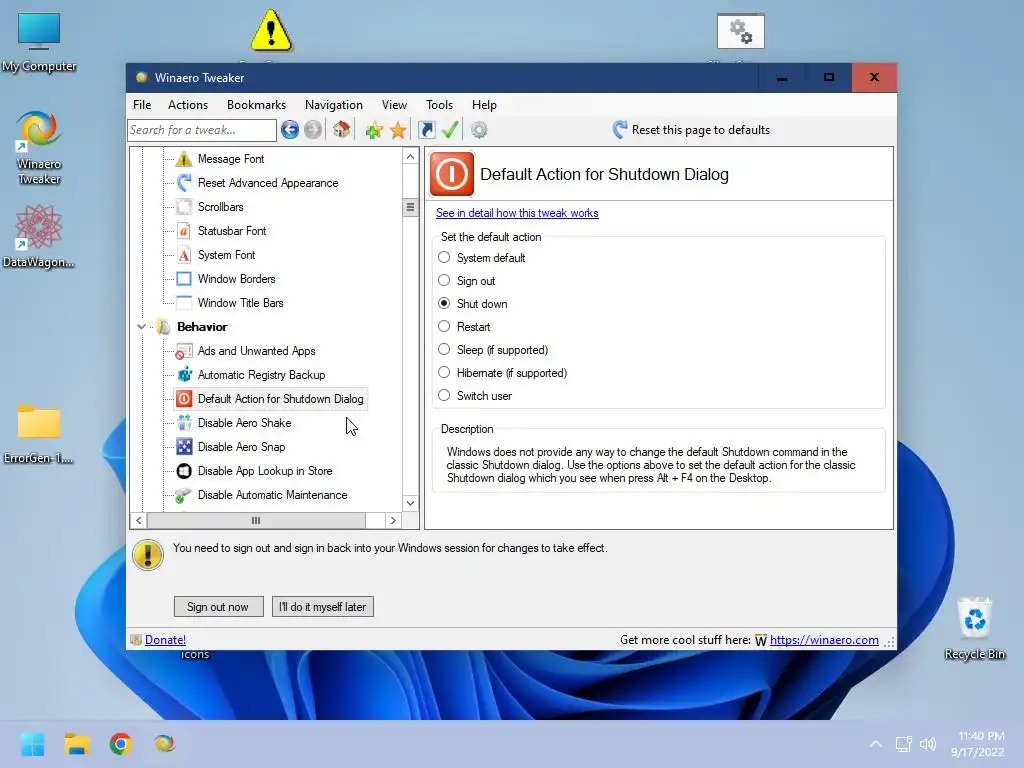Click the Reset Advanced Appearance icon
The image size is (1024, 768).
coord(184,183)
